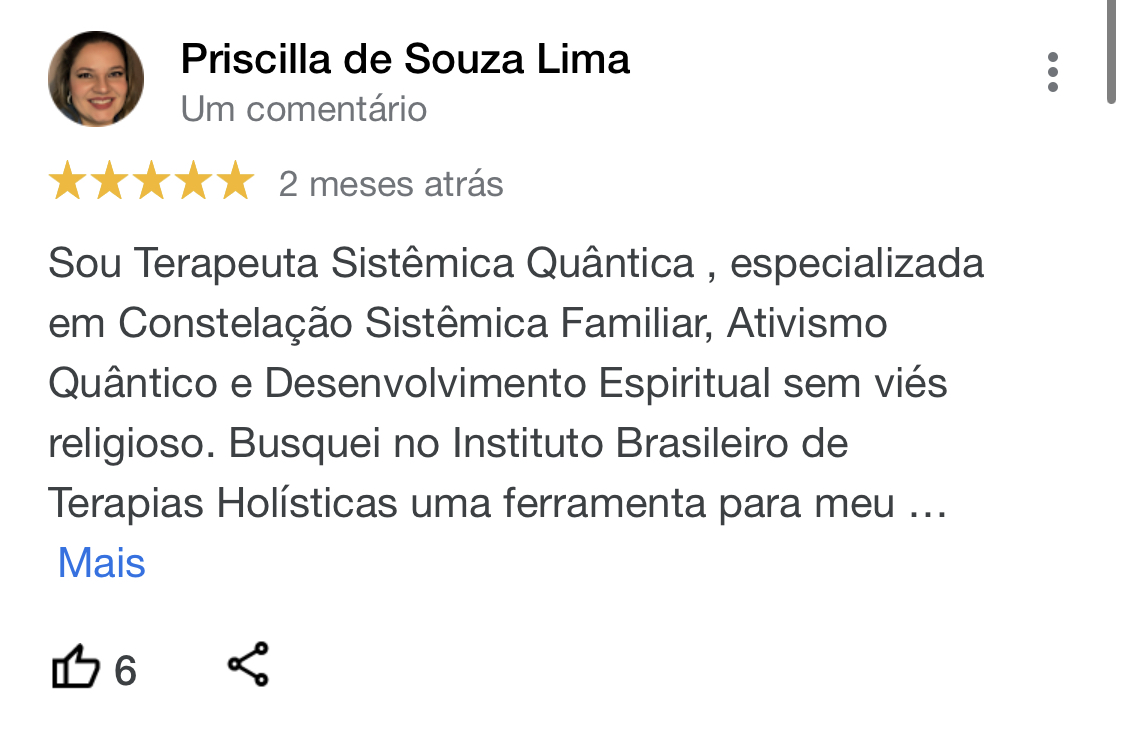The height and width of the screenshot is (755, 1125).
Task: Click the ellipsis ending the truncated review
Action: [925, 505]
